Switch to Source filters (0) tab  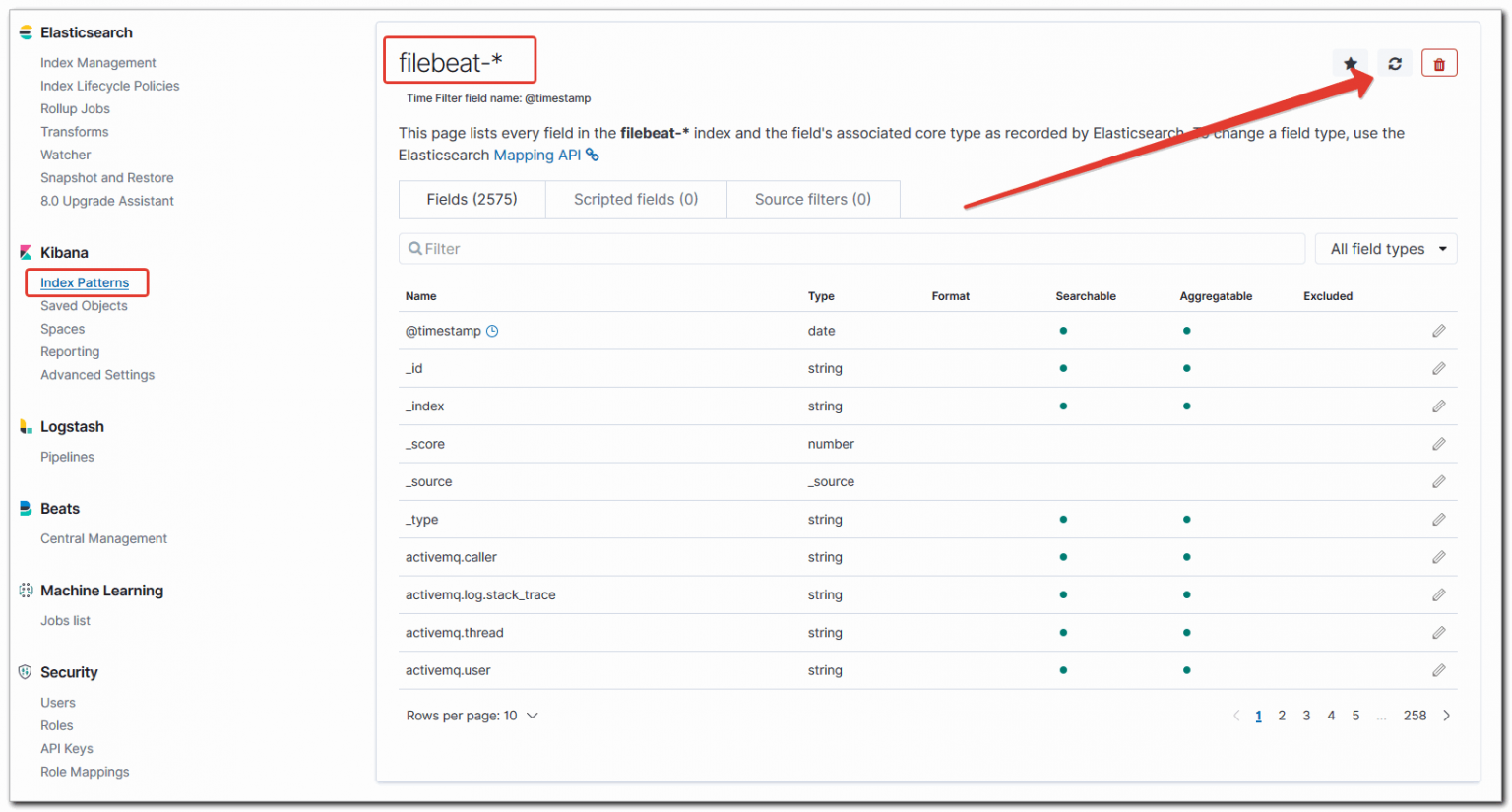[x=813, y=199]
